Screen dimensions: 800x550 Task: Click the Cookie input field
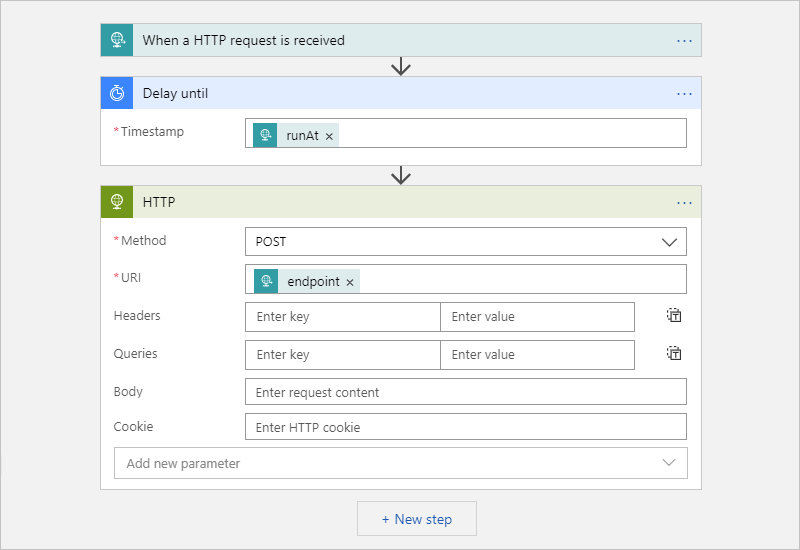pos(466,427)
